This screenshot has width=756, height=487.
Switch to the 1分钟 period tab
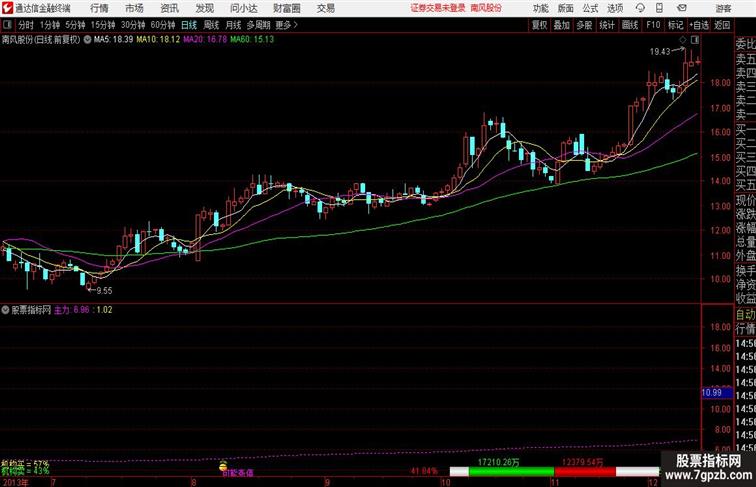[x=50, y=25]
